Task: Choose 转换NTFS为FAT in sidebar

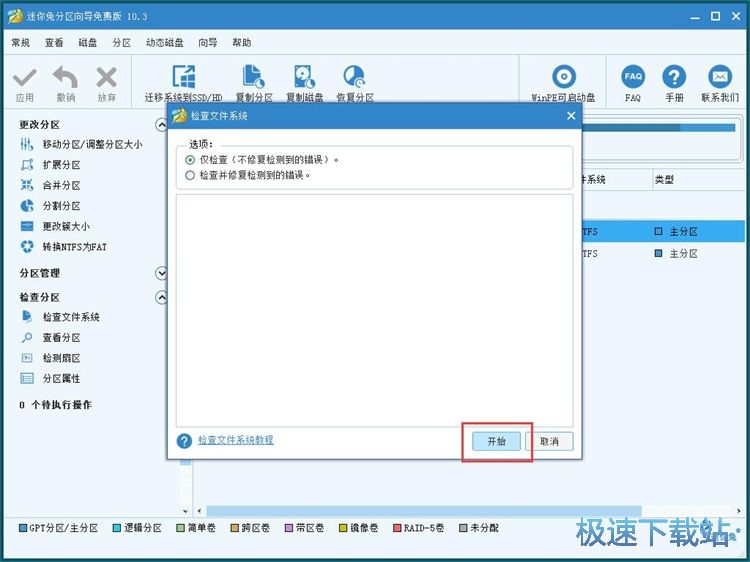Action: tap(64, 247)
